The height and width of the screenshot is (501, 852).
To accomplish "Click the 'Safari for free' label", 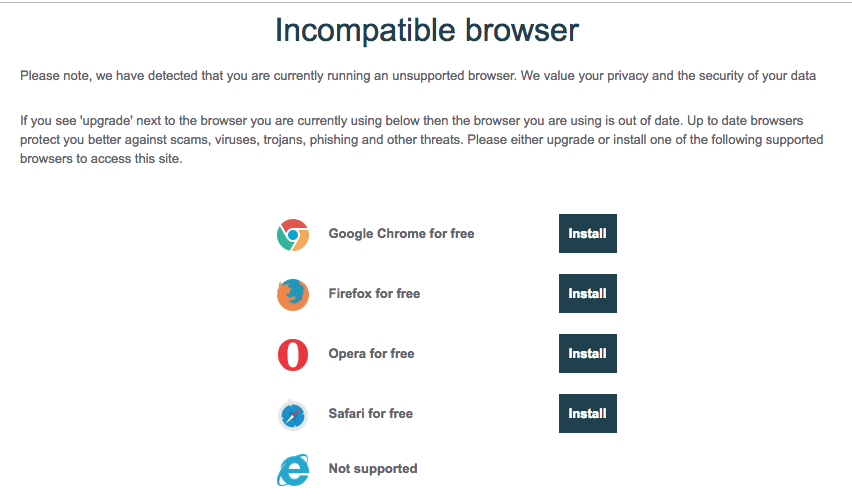I will (370, 414).
